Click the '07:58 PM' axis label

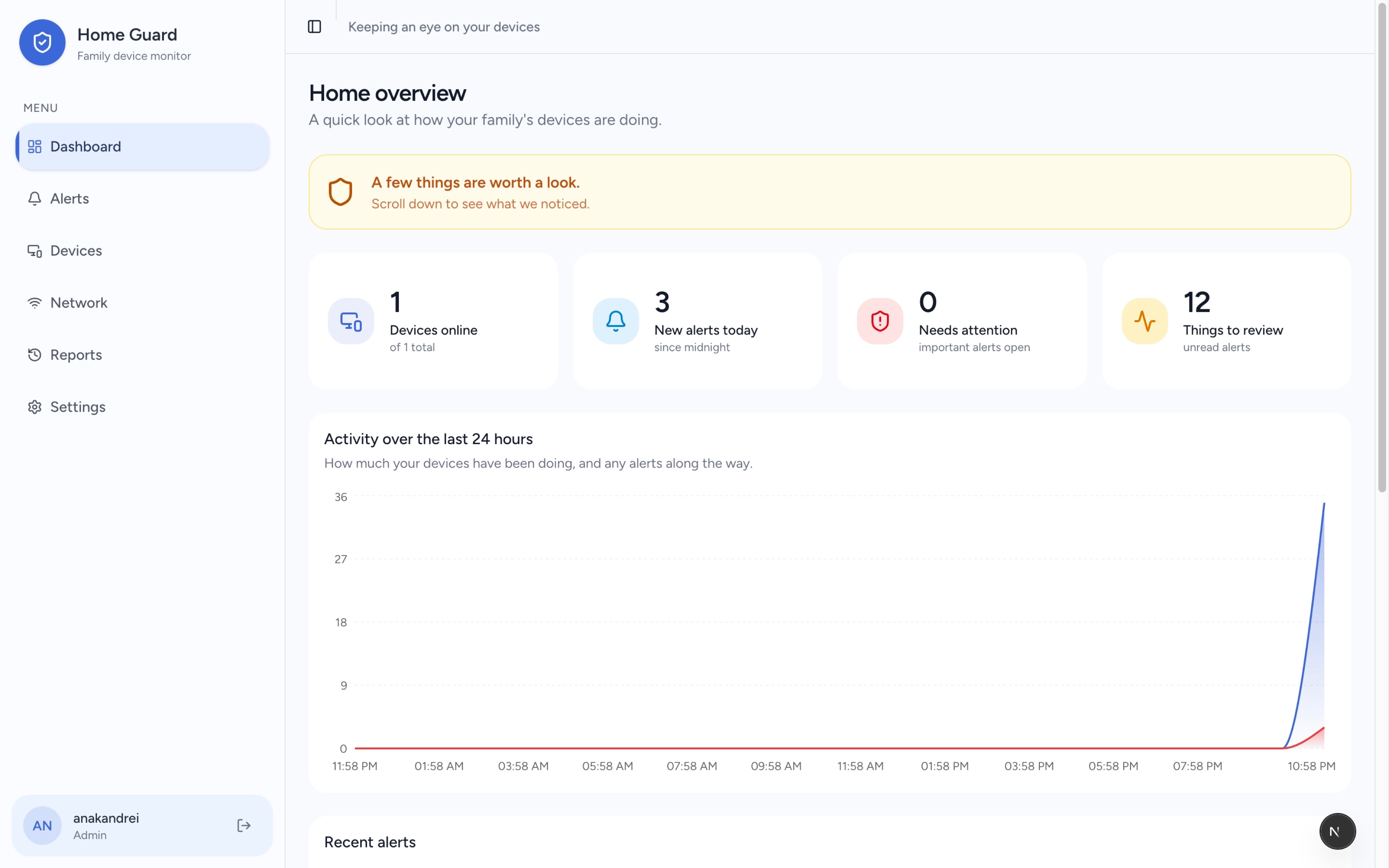[x=1197, y=766]
